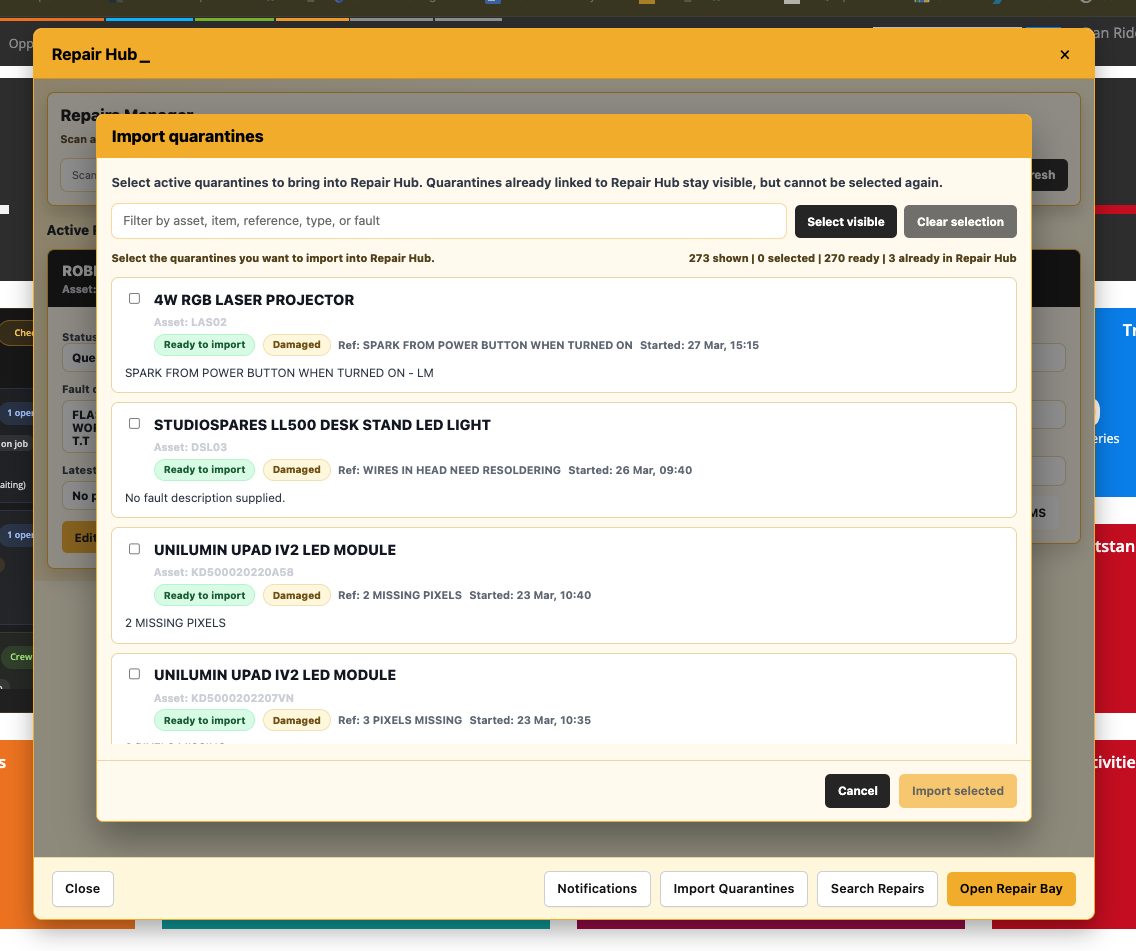Viewport: 1136px width, 951px height.
Task: Click the Ready to import badge on LAS02
Action: 204,344
